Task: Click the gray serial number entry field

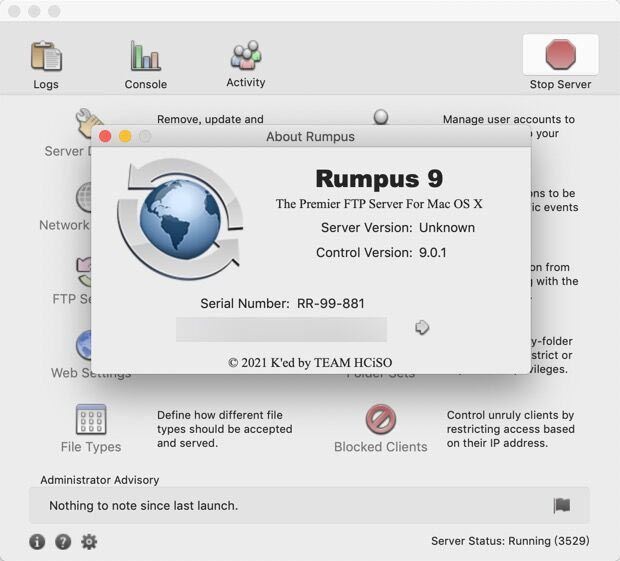Action: (x=281, y=329)
